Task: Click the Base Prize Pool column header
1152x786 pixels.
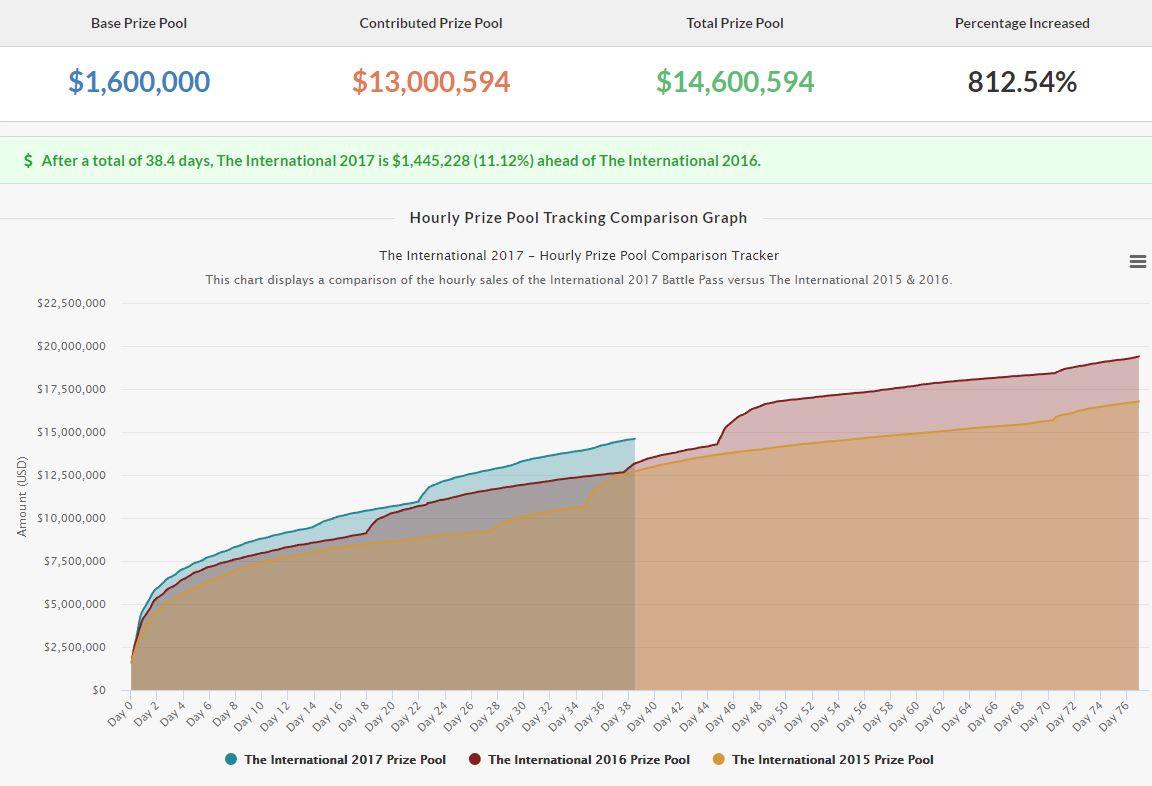Action: pos(139,23)
